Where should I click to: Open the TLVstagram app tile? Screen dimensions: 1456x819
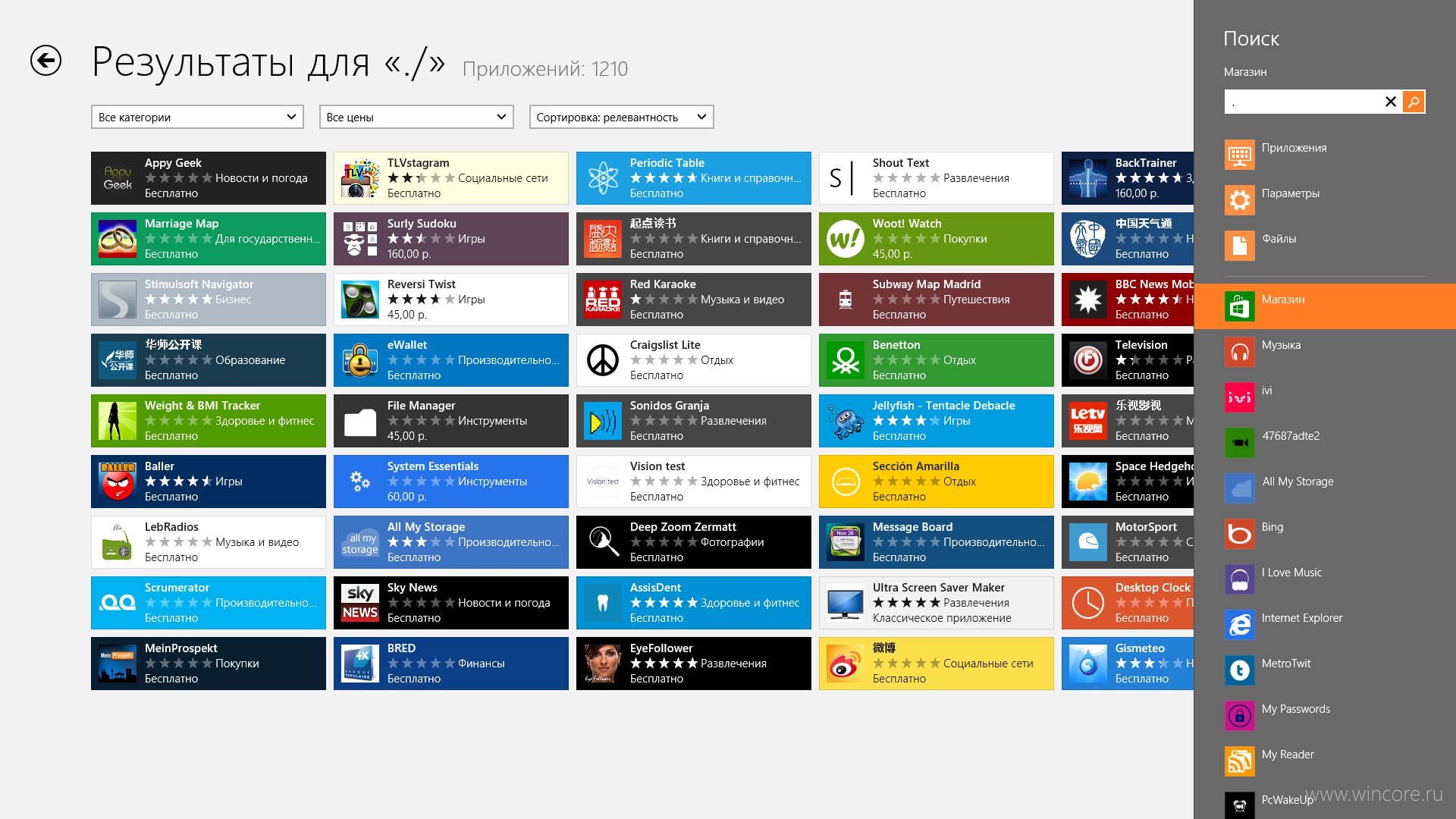(x=451, y=178)
